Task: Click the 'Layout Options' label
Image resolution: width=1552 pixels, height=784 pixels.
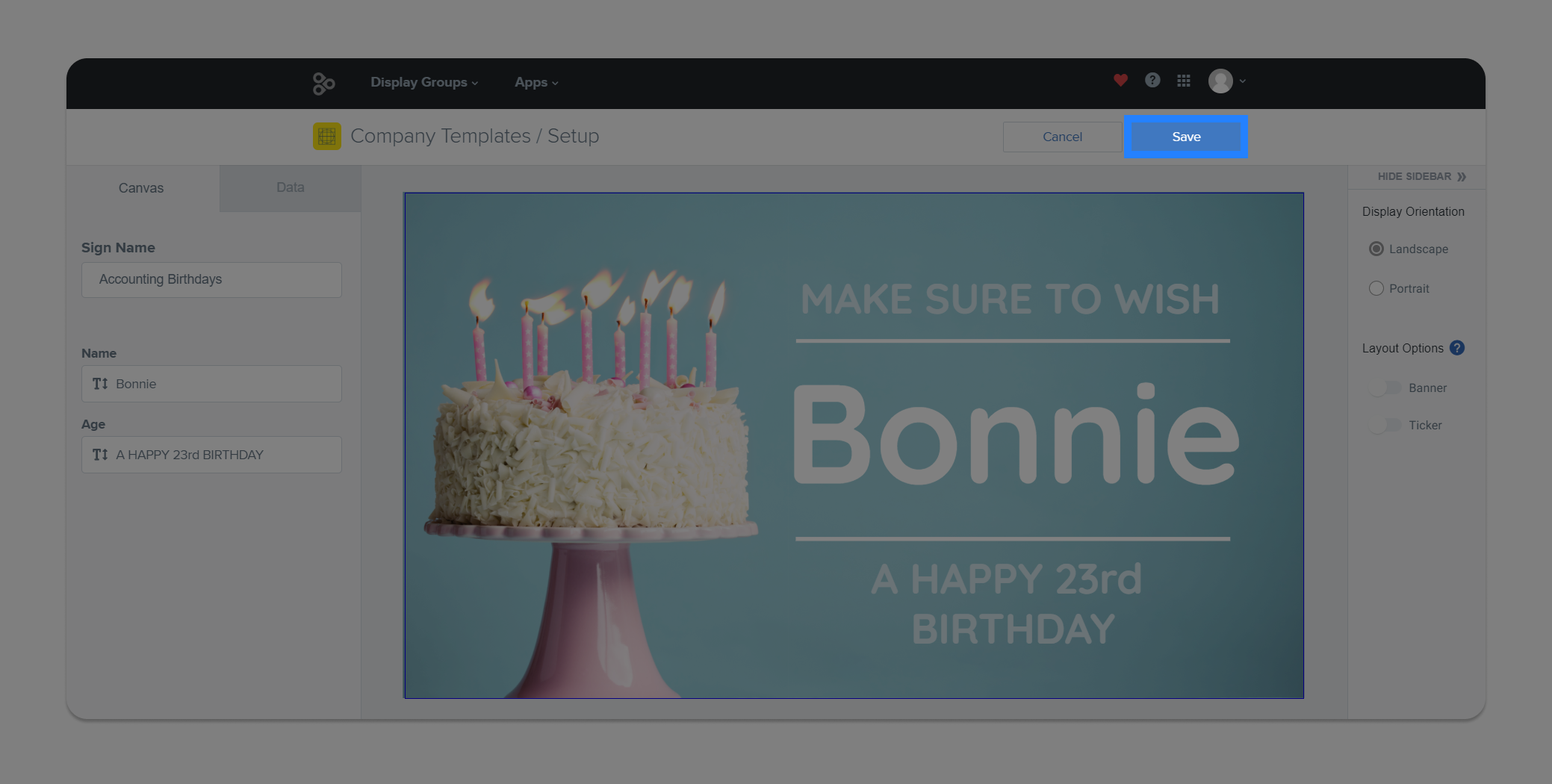Action: (x=1403, y=349)
